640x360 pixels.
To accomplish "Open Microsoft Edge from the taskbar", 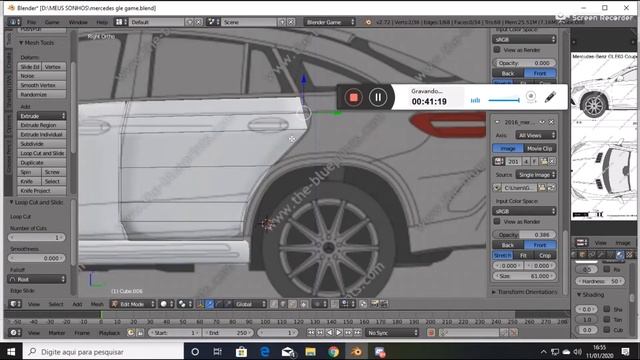I will point(264,351).
